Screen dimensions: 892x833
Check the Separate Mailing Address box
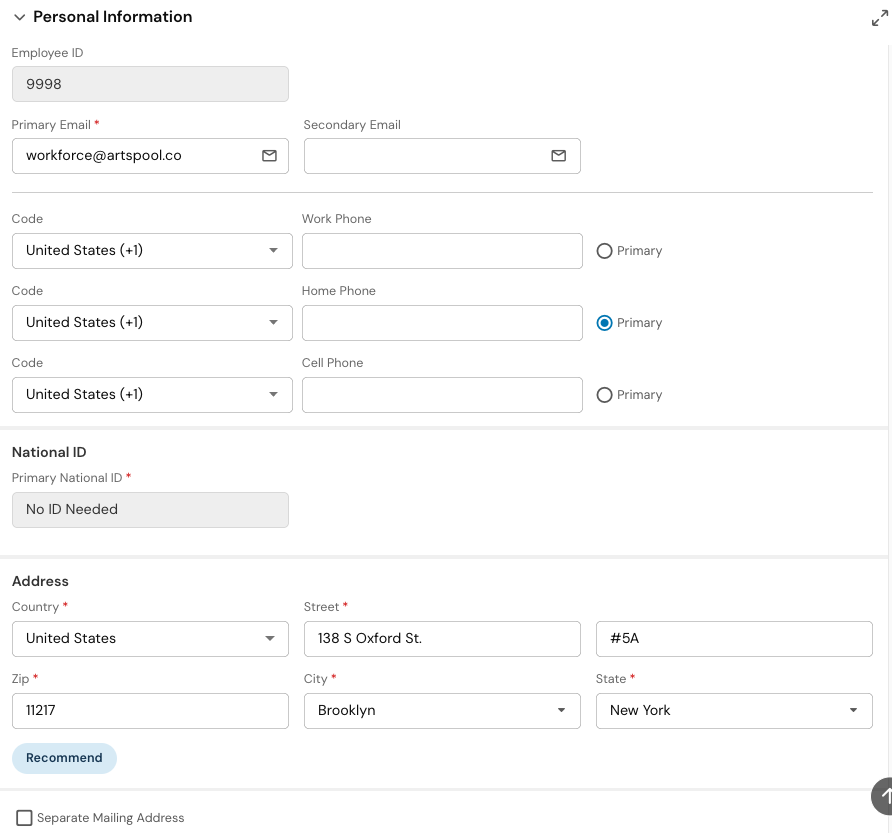[x=25, y=818]
